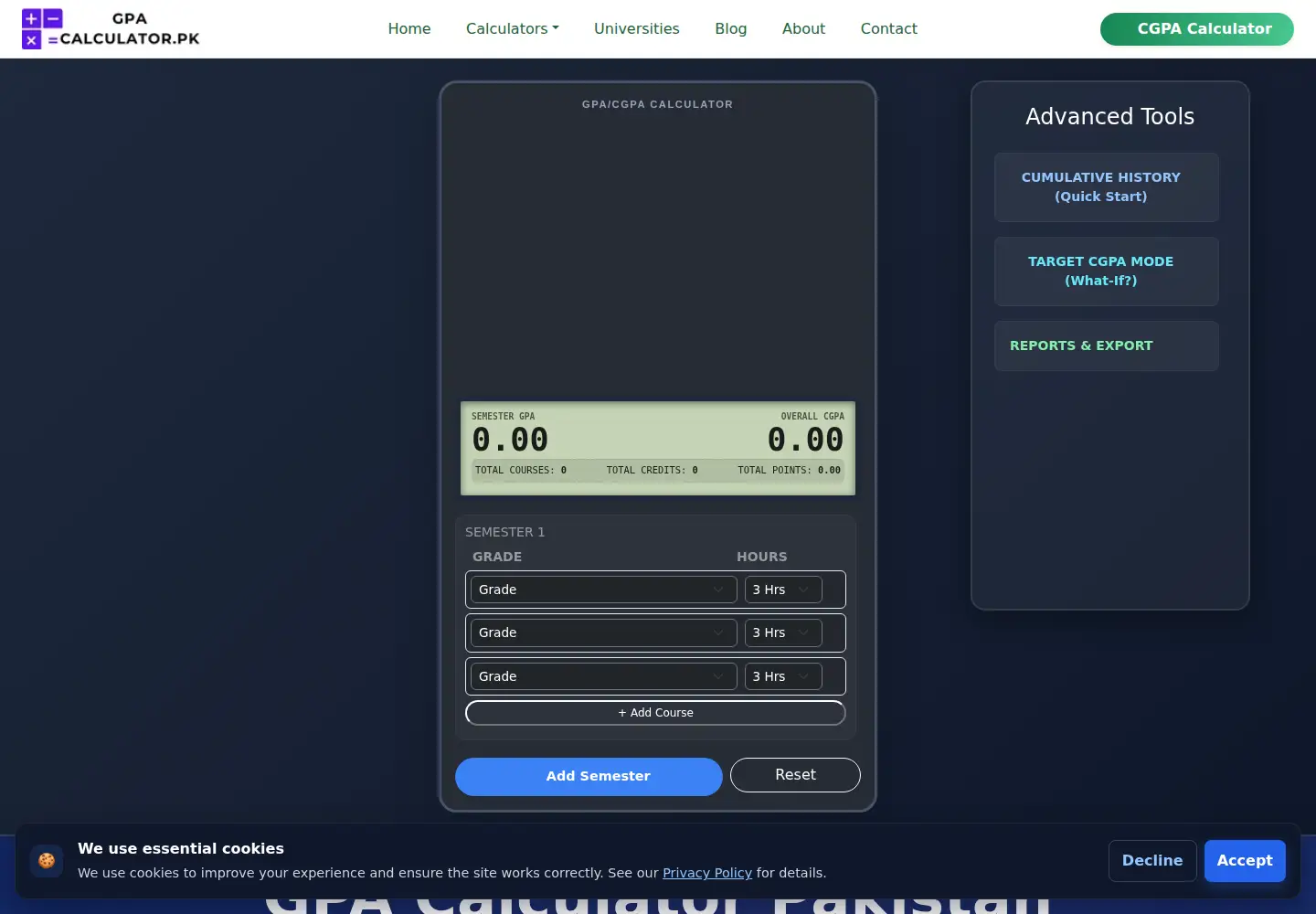Click the HOURS column header
The height and width of the screenshot is (914, 1316).
(762, 557)
